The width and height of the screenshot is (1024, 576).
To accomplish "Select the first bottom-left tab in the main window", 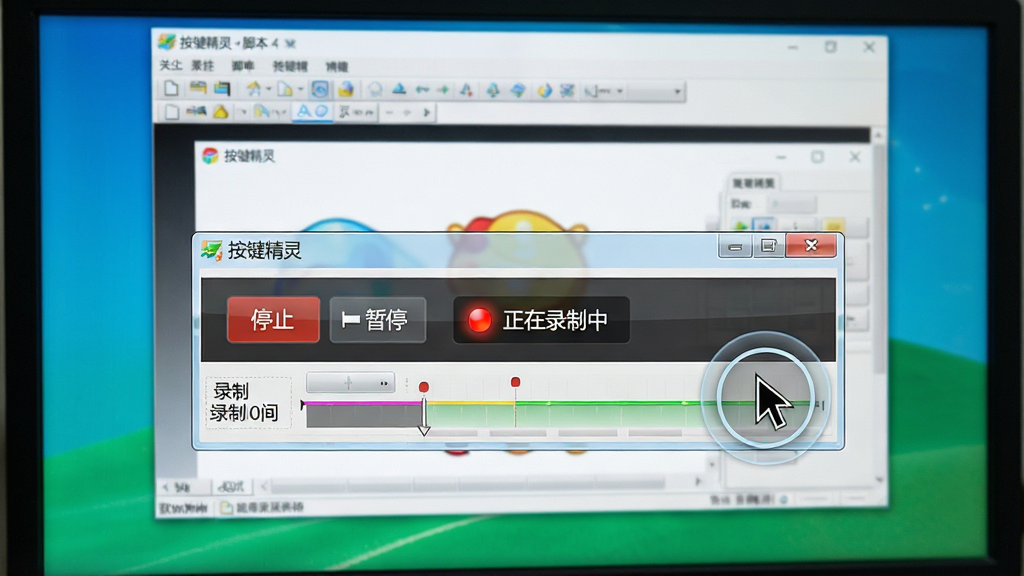I will [x=182, y=487].
